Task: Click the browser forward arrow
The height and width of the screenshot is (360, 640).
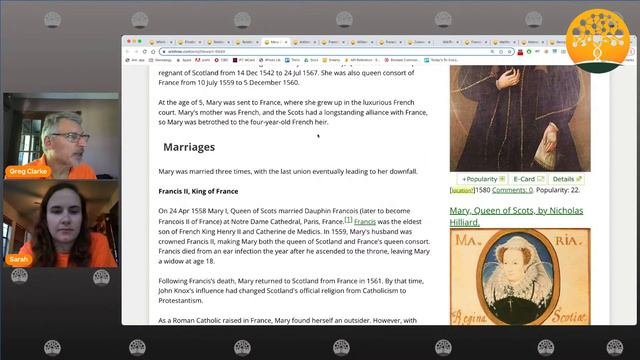Action: click(x=136, y=52)
